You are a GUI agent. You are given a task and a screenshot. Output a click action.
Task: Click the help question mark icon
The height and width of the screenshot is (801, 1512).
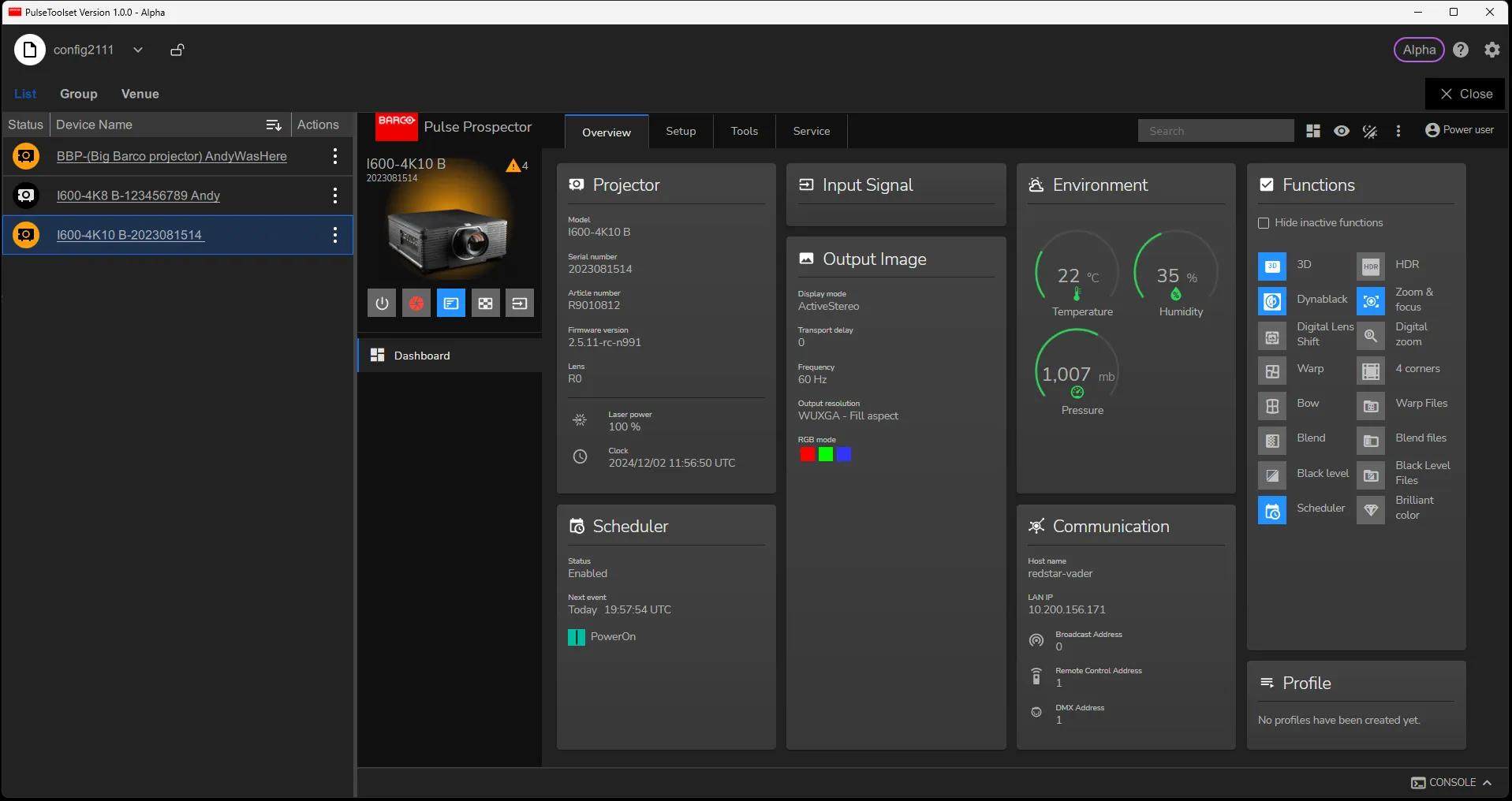point(1461,50)
